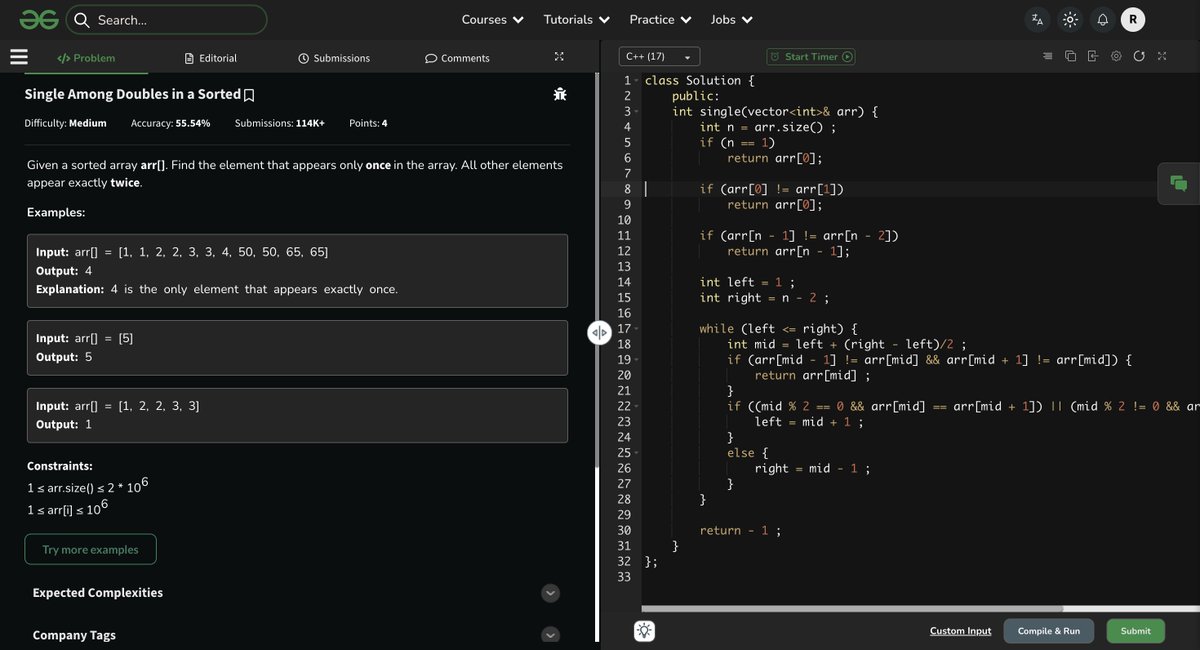Click the Search input field
The height and width of the screenshot is (650, 1200).
coord(167,20)
